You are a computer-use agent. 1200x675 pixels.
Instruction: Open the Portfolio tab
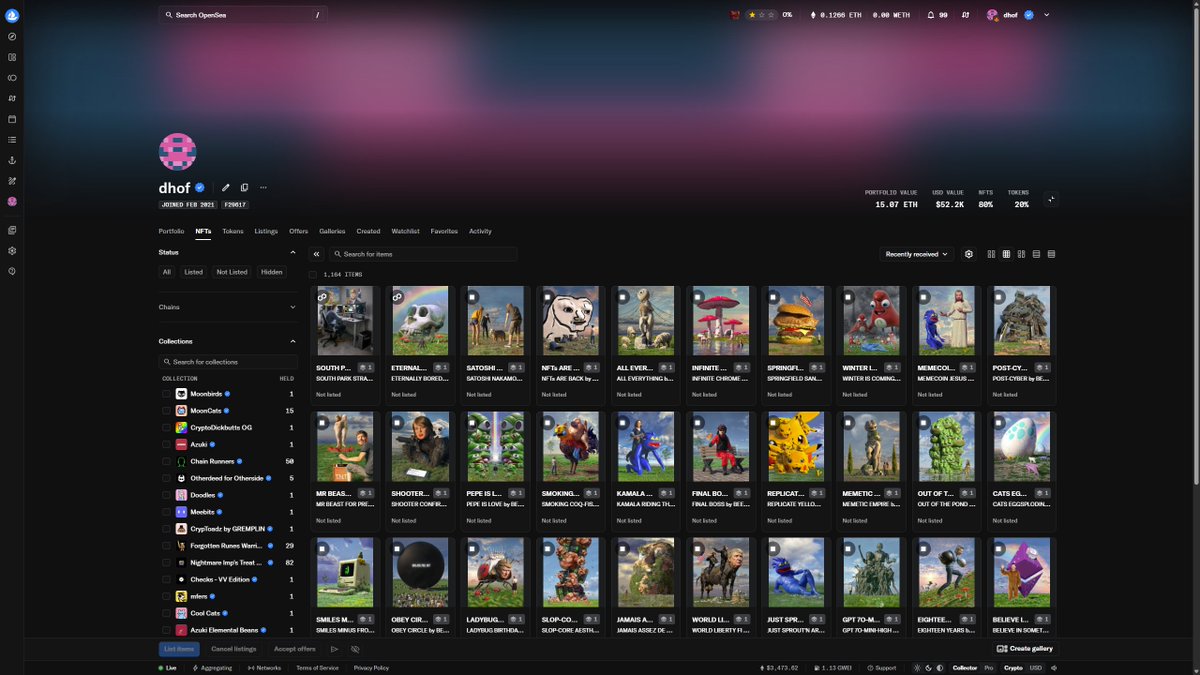pyautogui.click(x=171, y=231)
